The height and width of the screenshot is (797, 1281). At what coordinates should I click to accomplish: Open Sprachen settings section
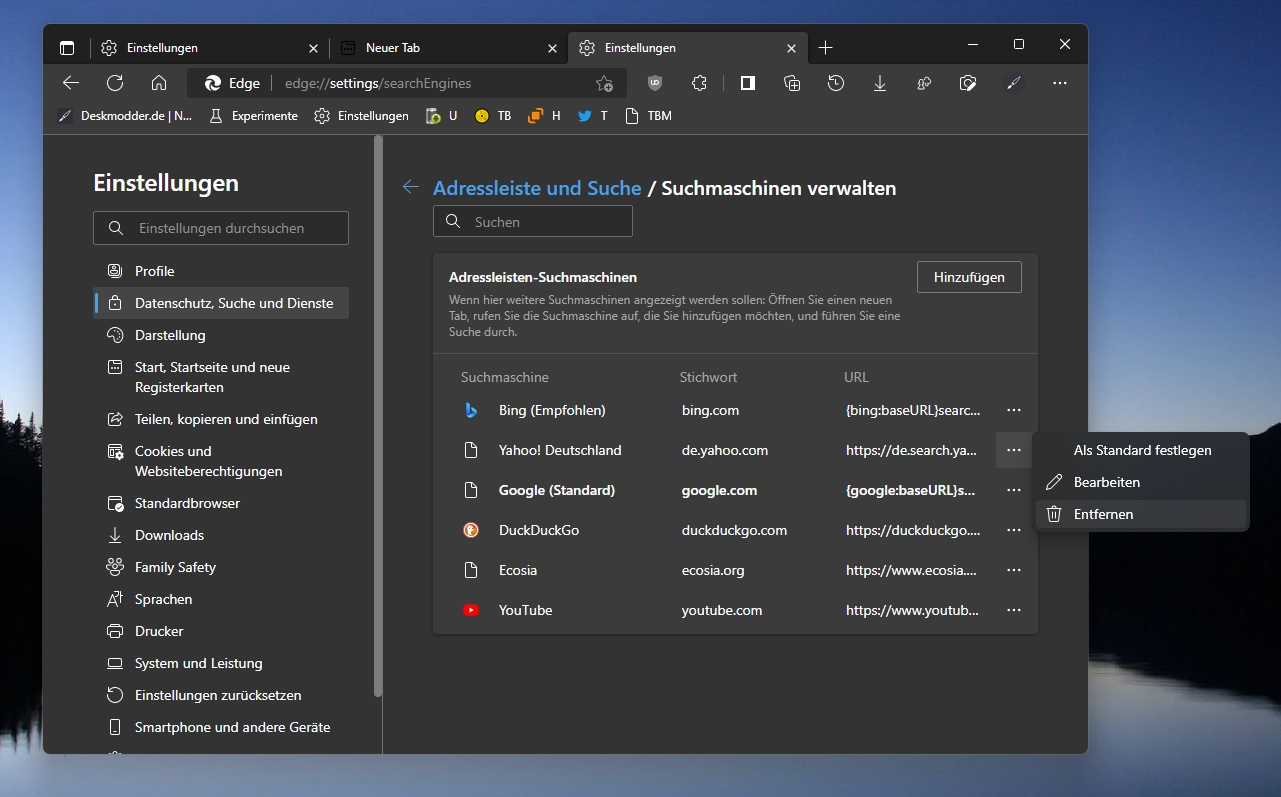pyautogui.click(x=221, y=599)
